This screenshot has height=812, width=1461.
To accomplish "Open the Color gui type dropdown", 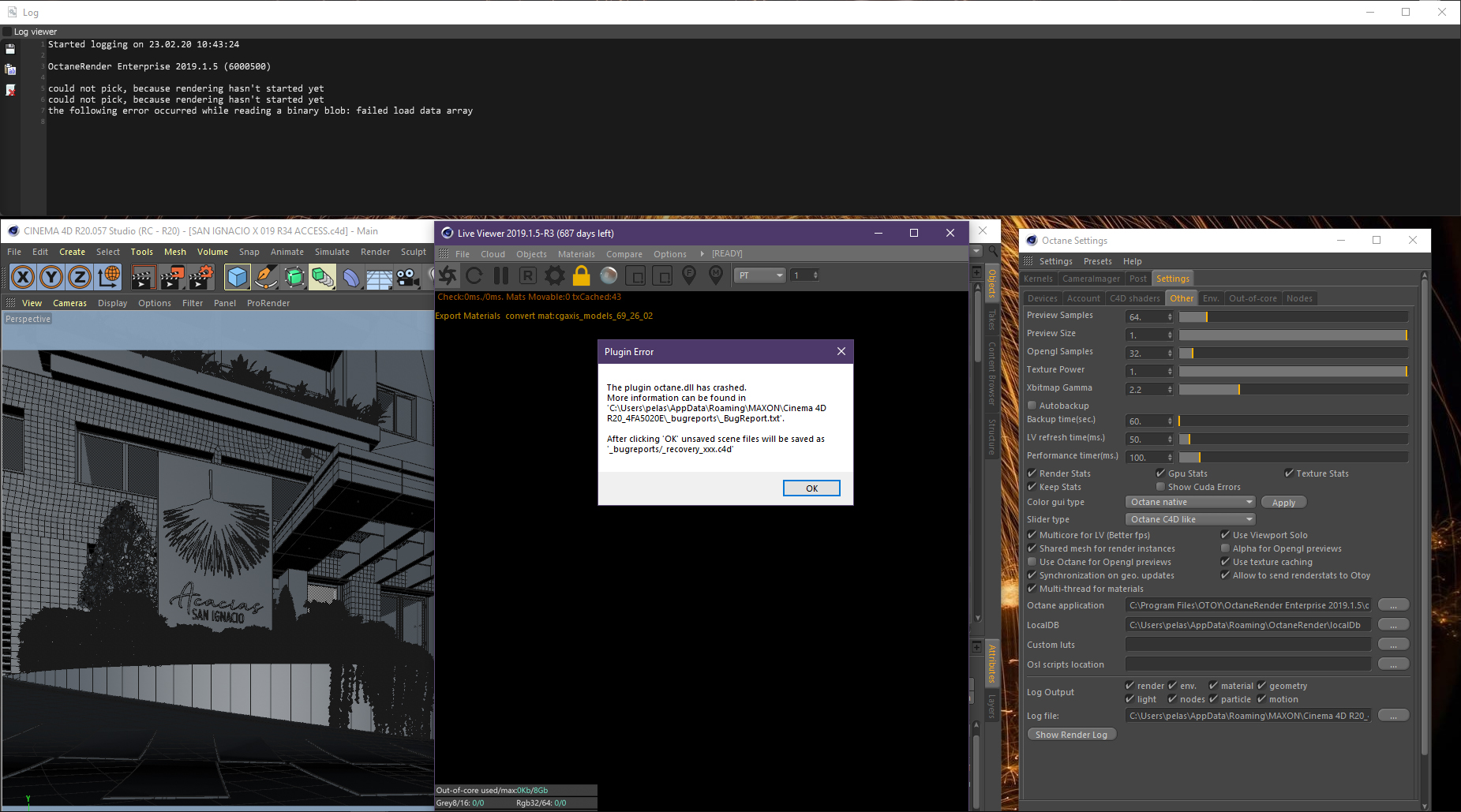I will pos(1190,502).
